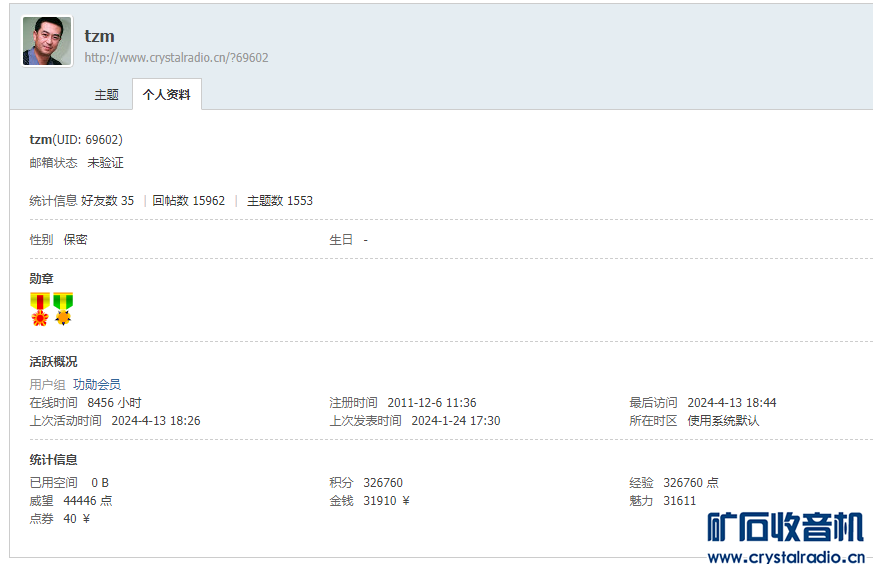Click the 在线时间 8456 小时 value
Screen dimensions: 873x570
coord(114,403)
